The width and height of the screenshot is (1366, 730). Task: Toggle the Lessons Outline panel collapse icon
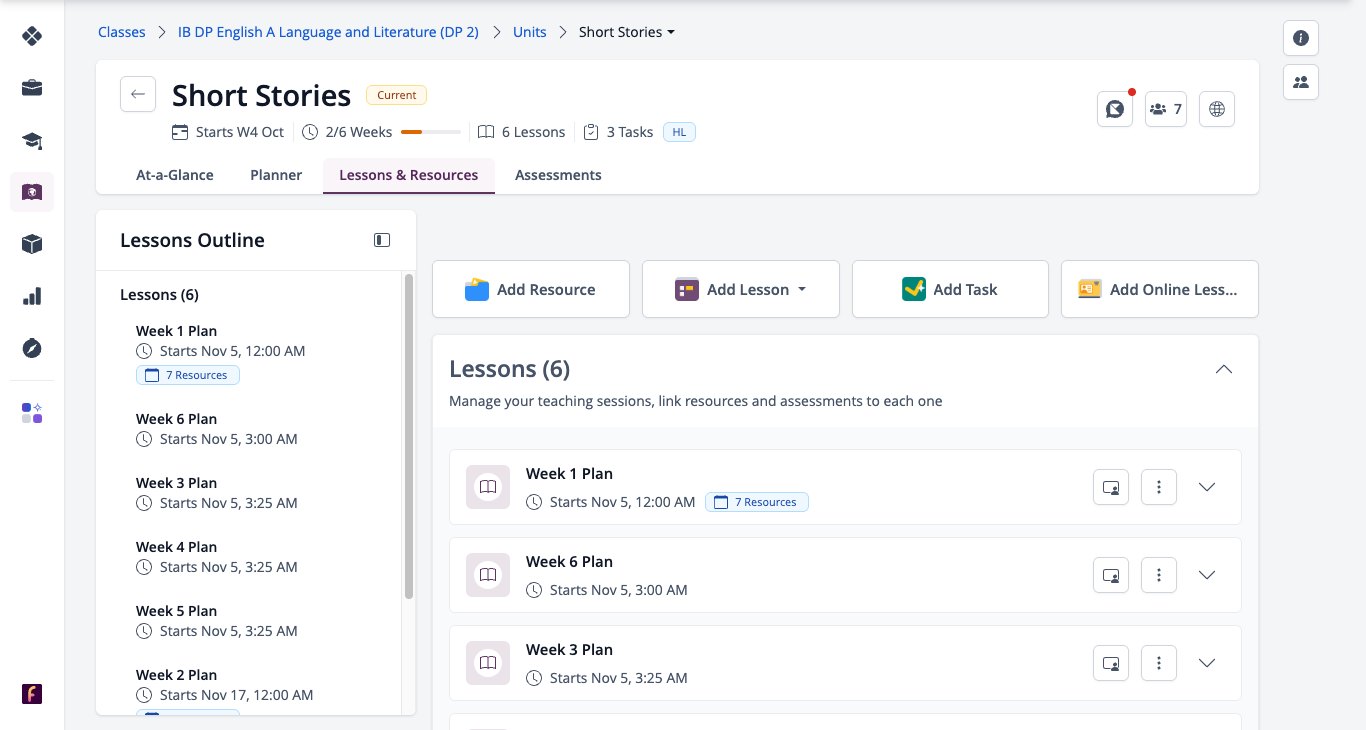(382, 240)
